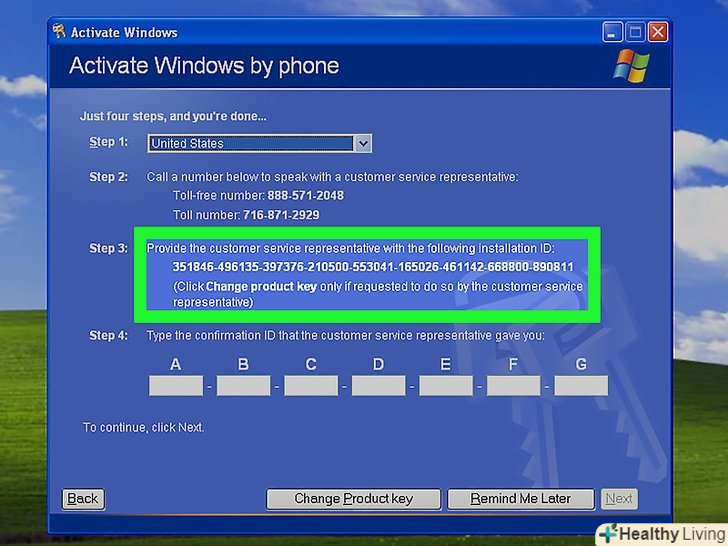This screenshot has height=546, width=728.
Task: Focus confirmation ID field A
Action: [x=176, y=386]
